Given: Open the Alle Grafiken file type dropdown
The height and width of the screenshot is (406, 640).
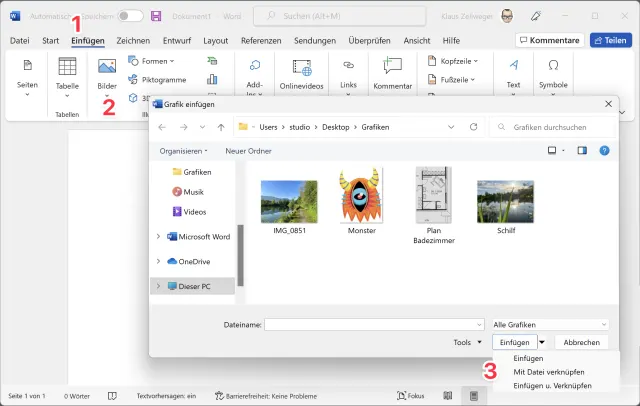Looking at the screenshot, I should tap(550, 324).
